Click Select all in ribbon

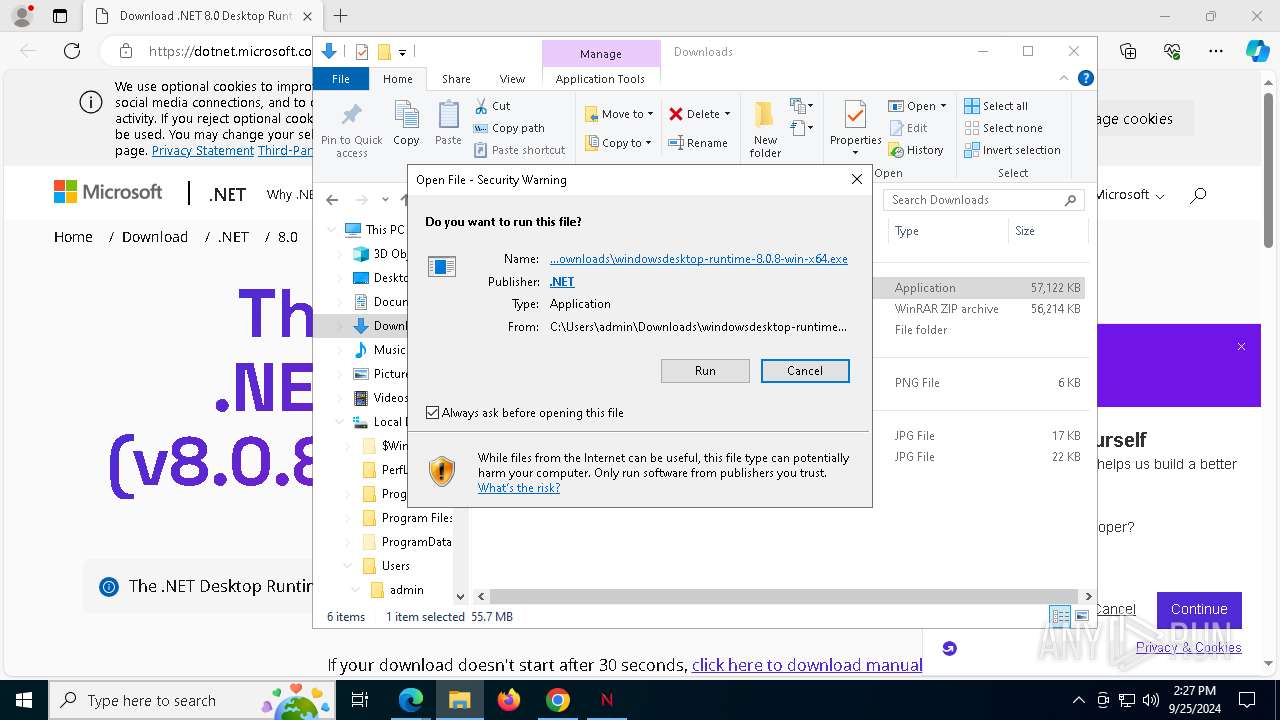[x=996, y=106]
